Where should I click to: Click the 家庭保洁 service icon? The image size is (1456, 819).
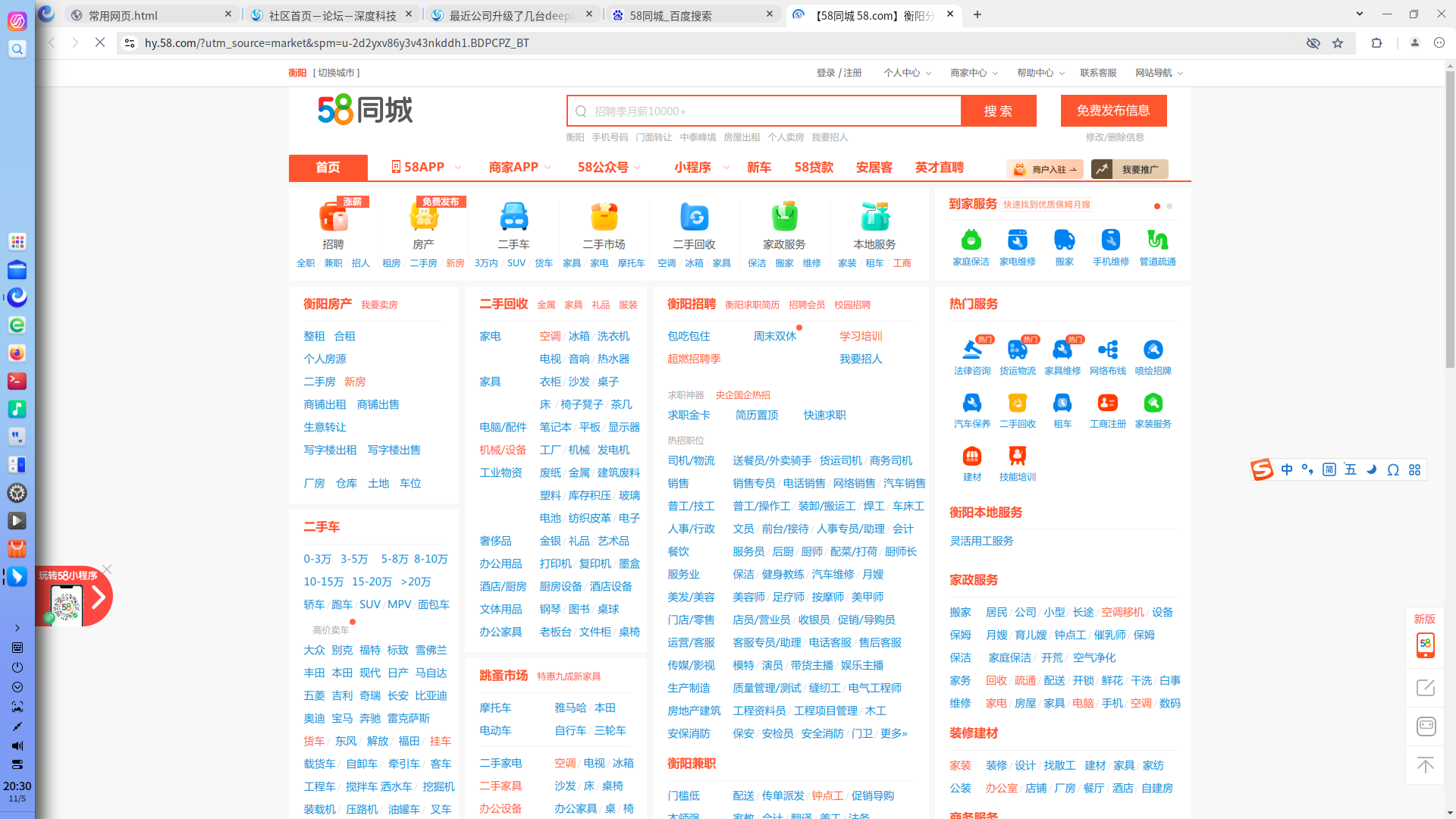pyautogui.click(x=971, y=240)
